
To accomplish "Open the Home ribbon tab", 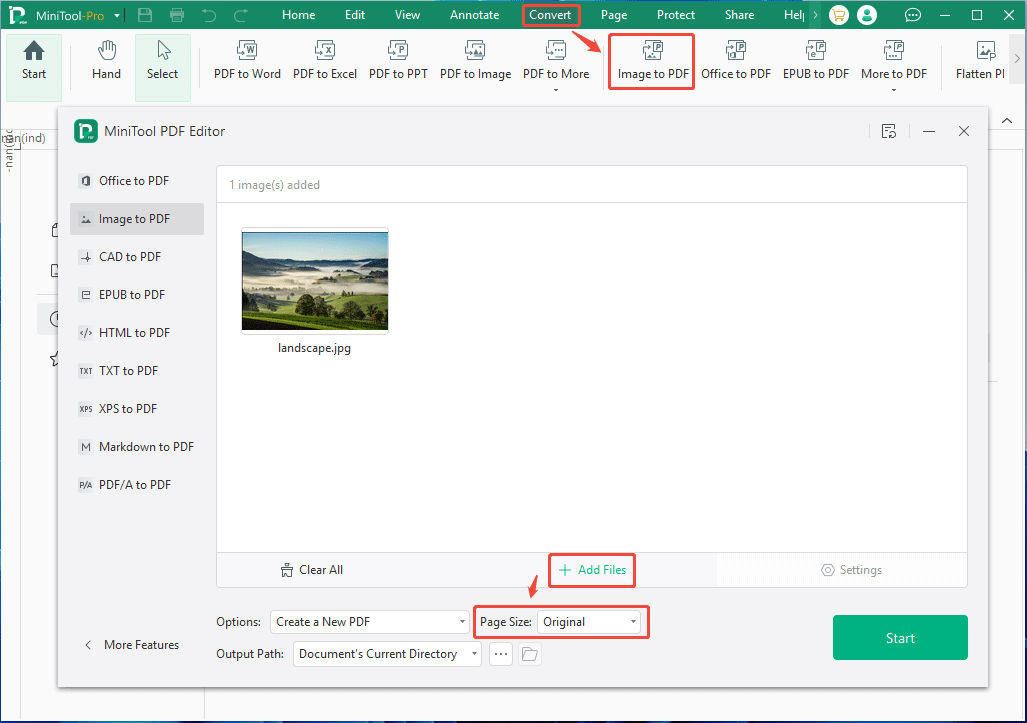I will 299,15.
